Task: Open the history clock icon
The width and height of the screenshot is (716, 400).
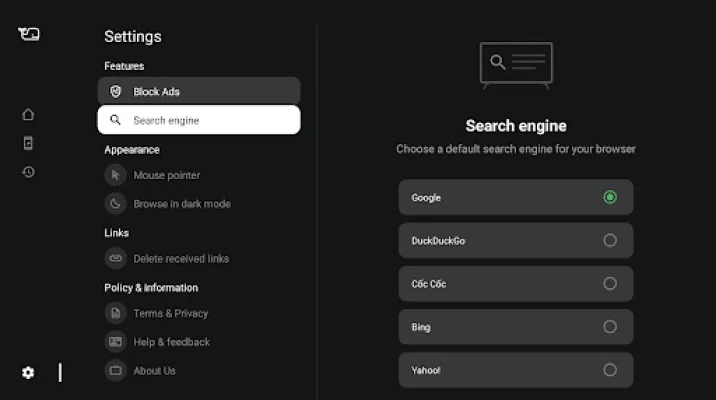Action: [x=28, y=172]
